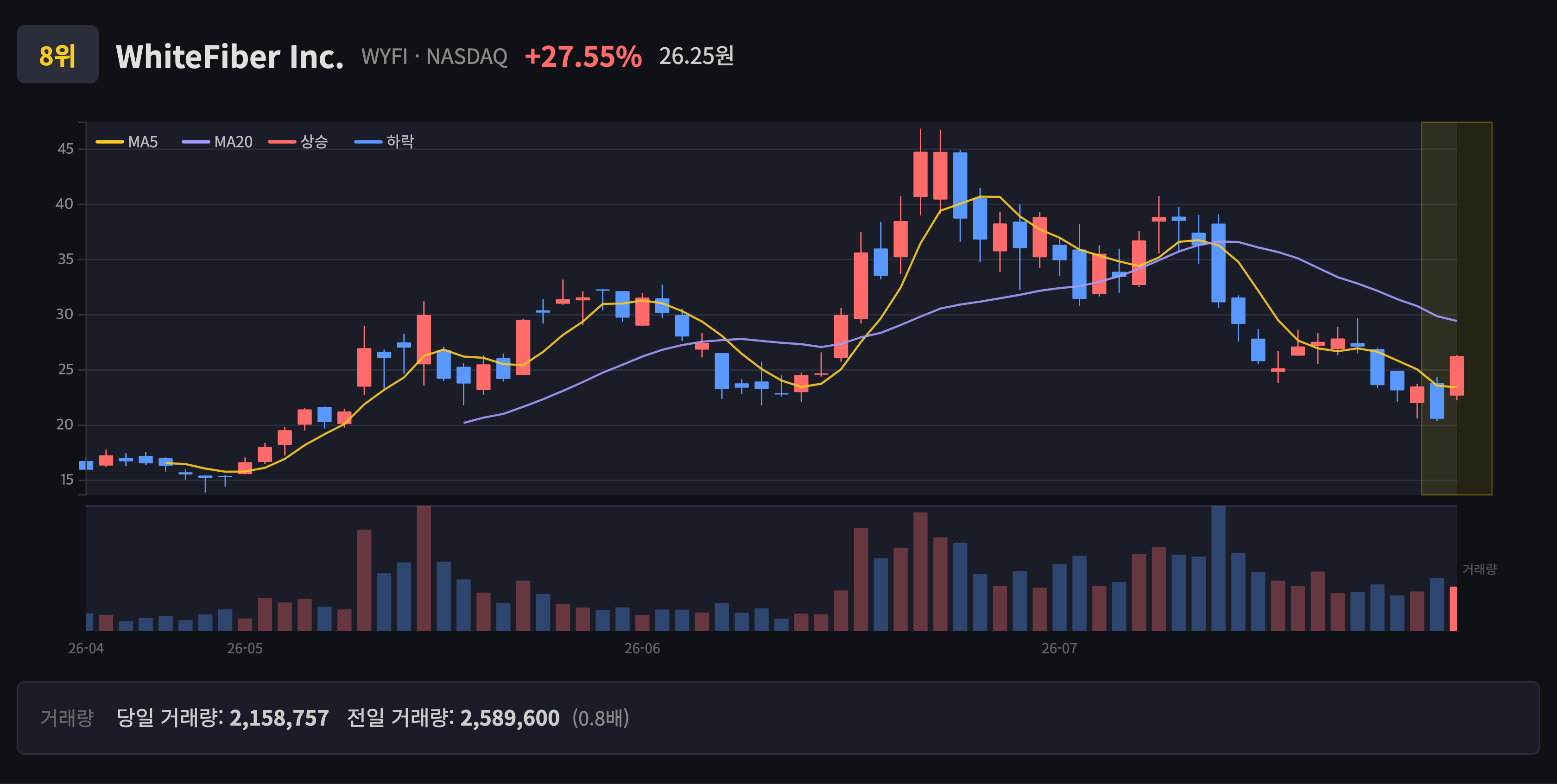
Task: Click the 45 price axis label
Action: tap(65, 149)
